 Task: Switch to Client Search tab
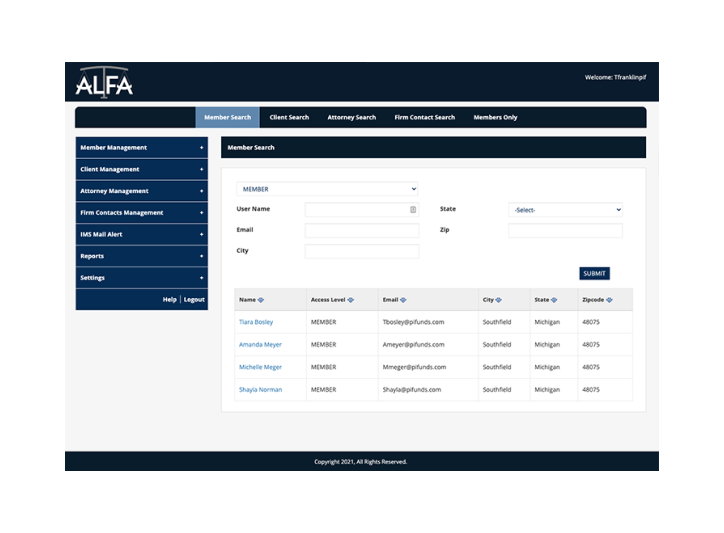click(x=289, y=117)
